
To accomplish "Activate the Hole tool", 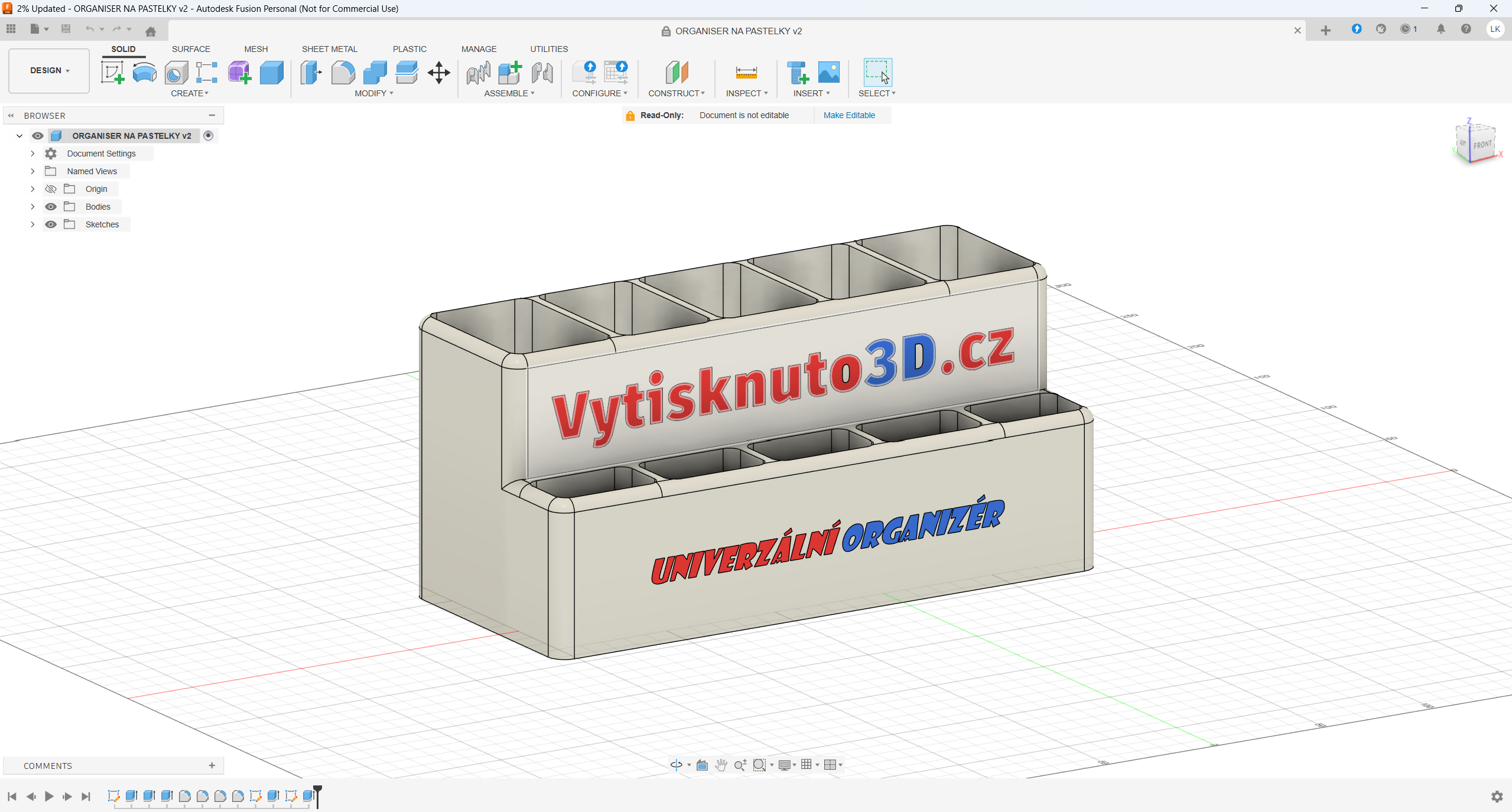I will [x=175, y=72].
